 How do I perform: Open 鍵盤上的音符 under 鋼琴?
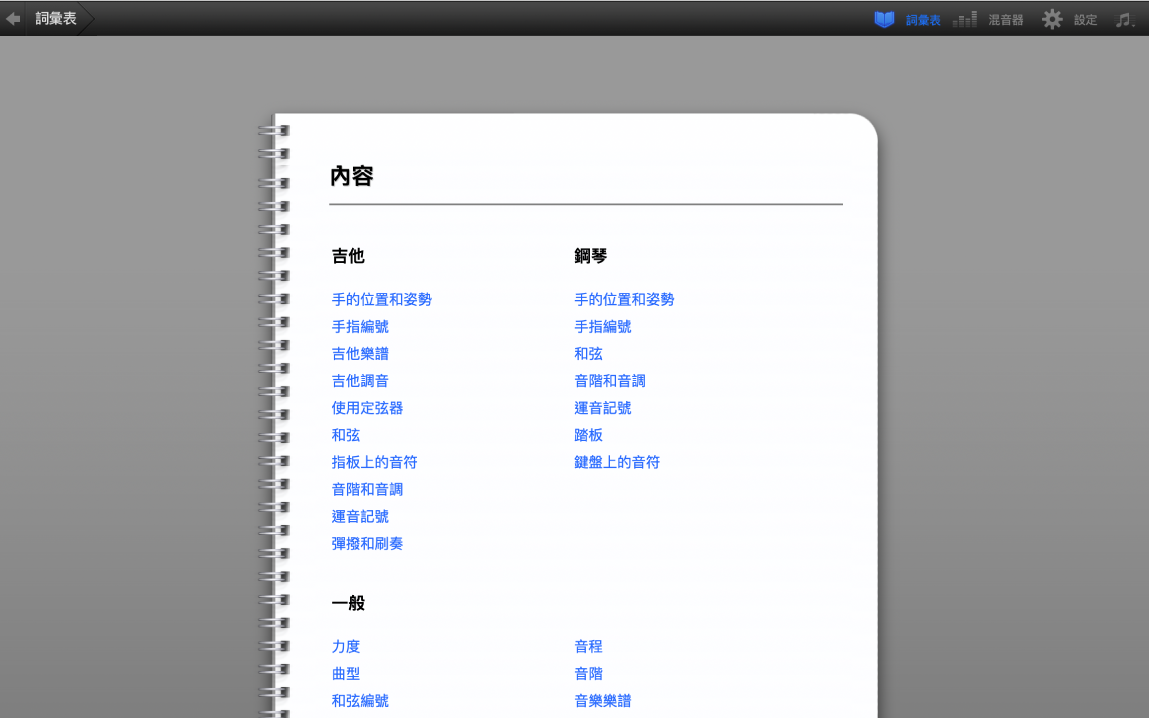(x=617, y=462)
